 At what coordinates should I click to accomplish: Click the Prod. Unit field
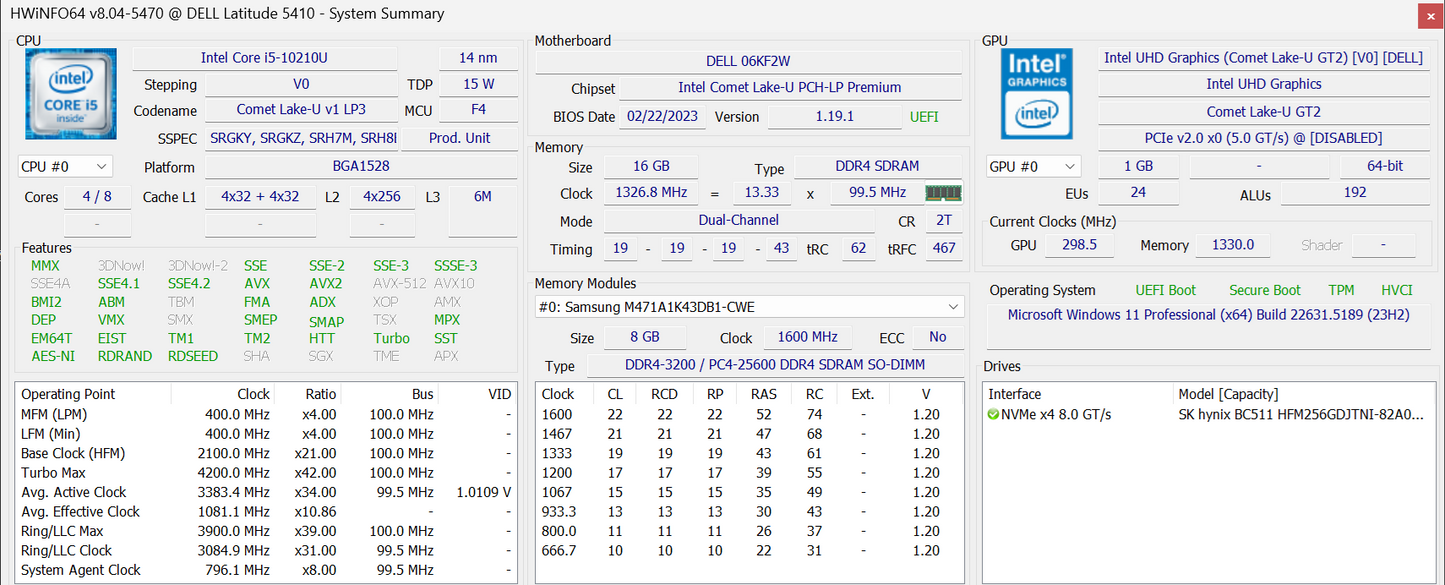click(x=459, y=138)
